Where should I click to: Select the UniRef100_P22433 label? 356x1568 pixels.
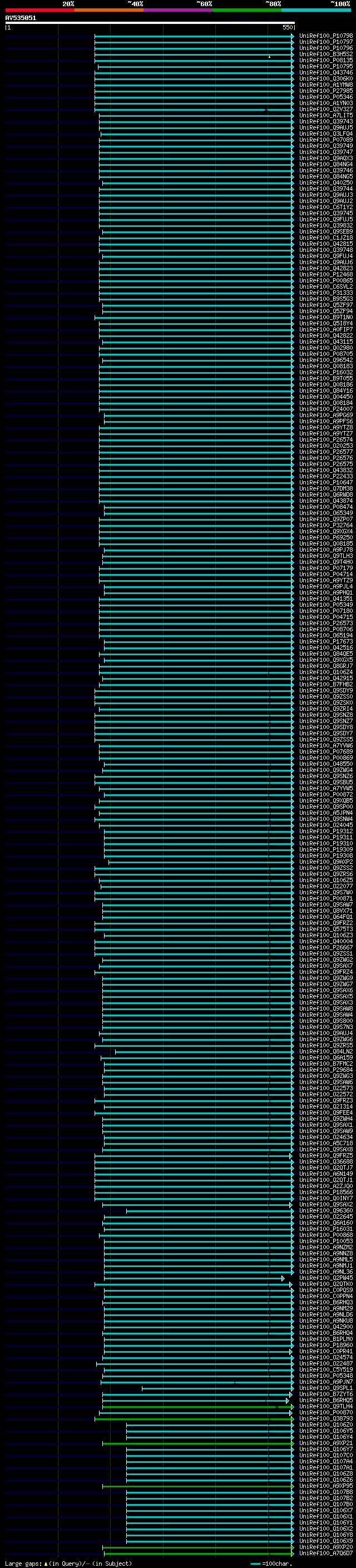point(325,477)
